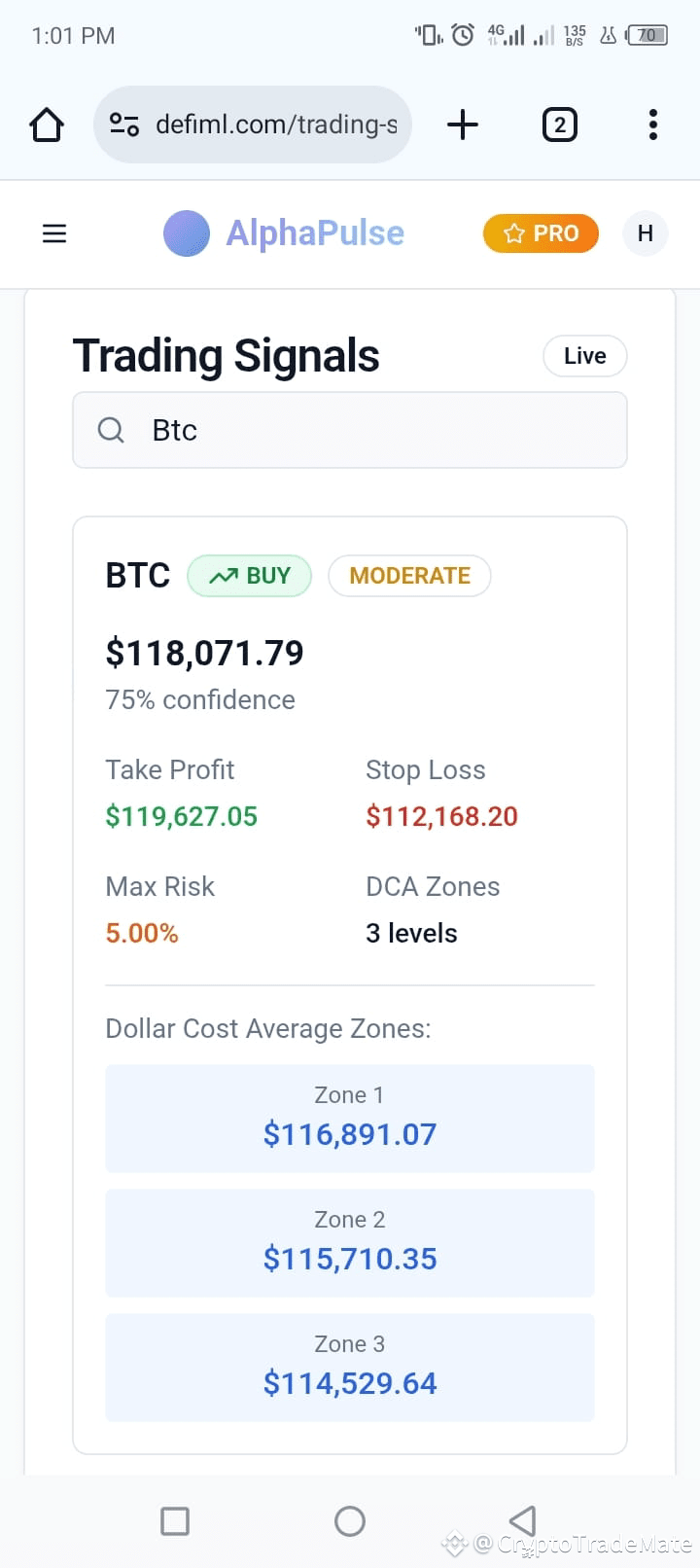This screenshot has height=1568, width=700.
Task: Tap the Android home circle button
Action: (350, 1521)
